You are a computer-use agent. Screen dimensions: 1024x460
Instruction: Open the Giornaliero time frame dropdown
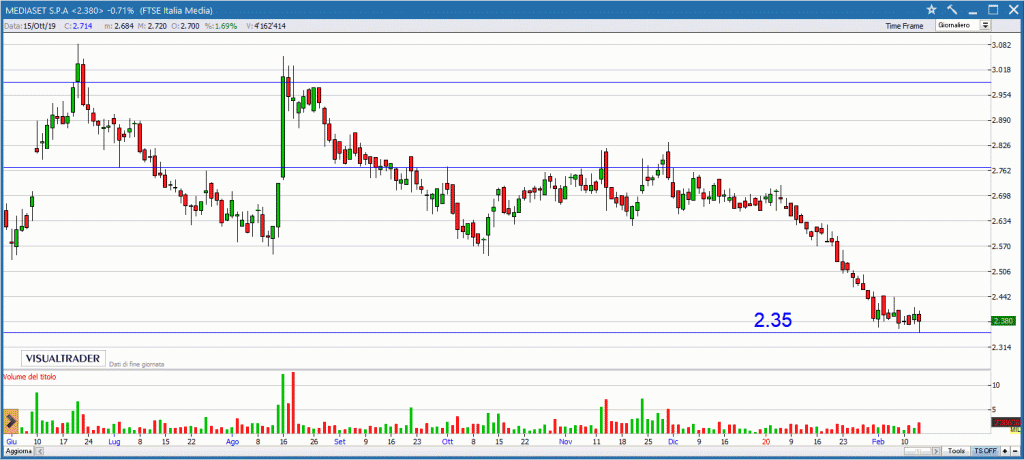963,25
